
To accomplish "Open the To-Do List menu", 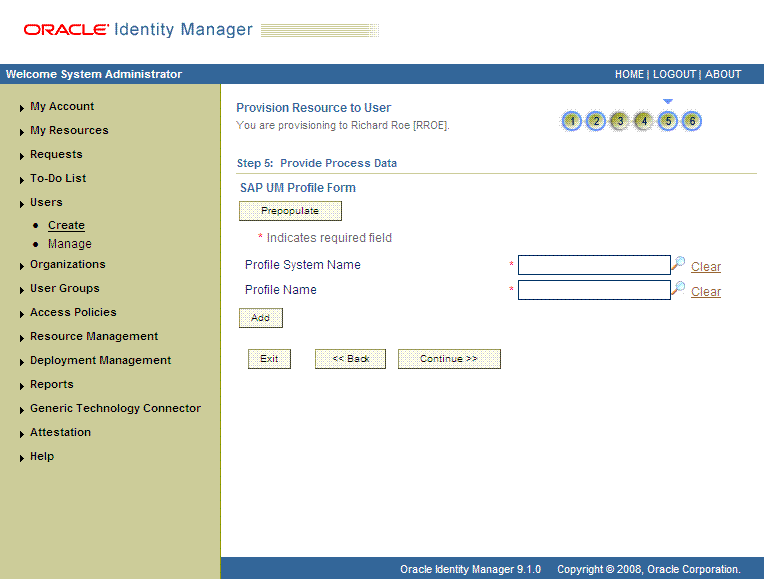I will click(58, 178).
